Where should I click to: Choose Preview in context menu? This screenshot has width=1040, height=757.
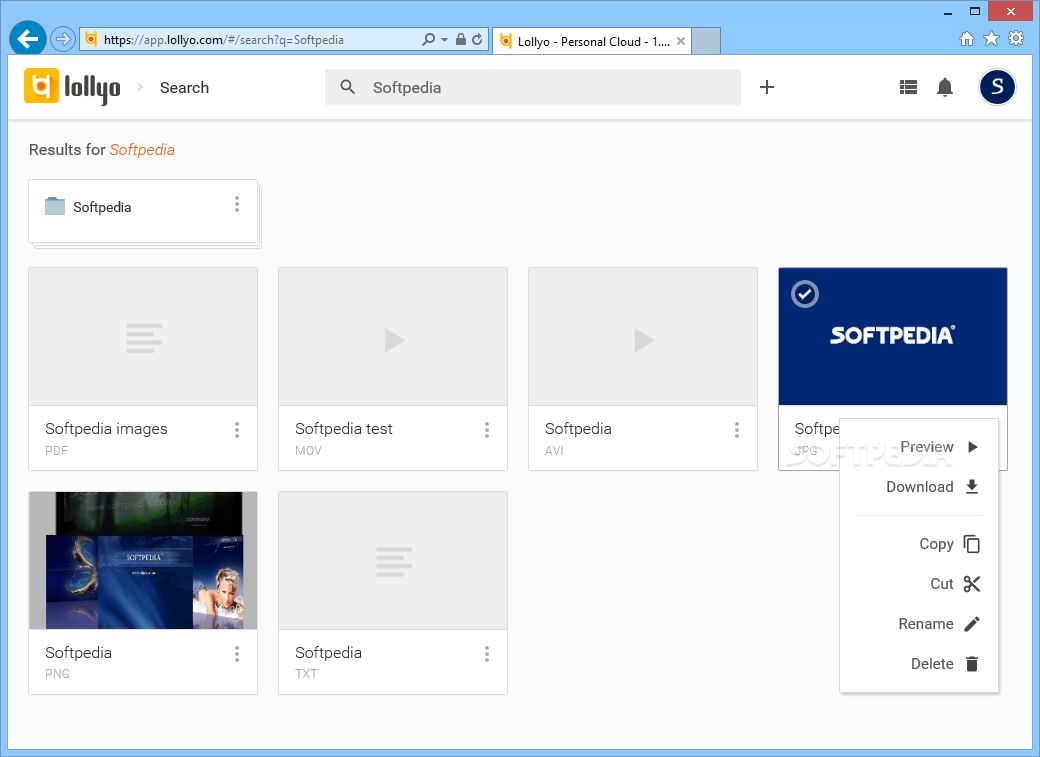click(x=919, y=447)
